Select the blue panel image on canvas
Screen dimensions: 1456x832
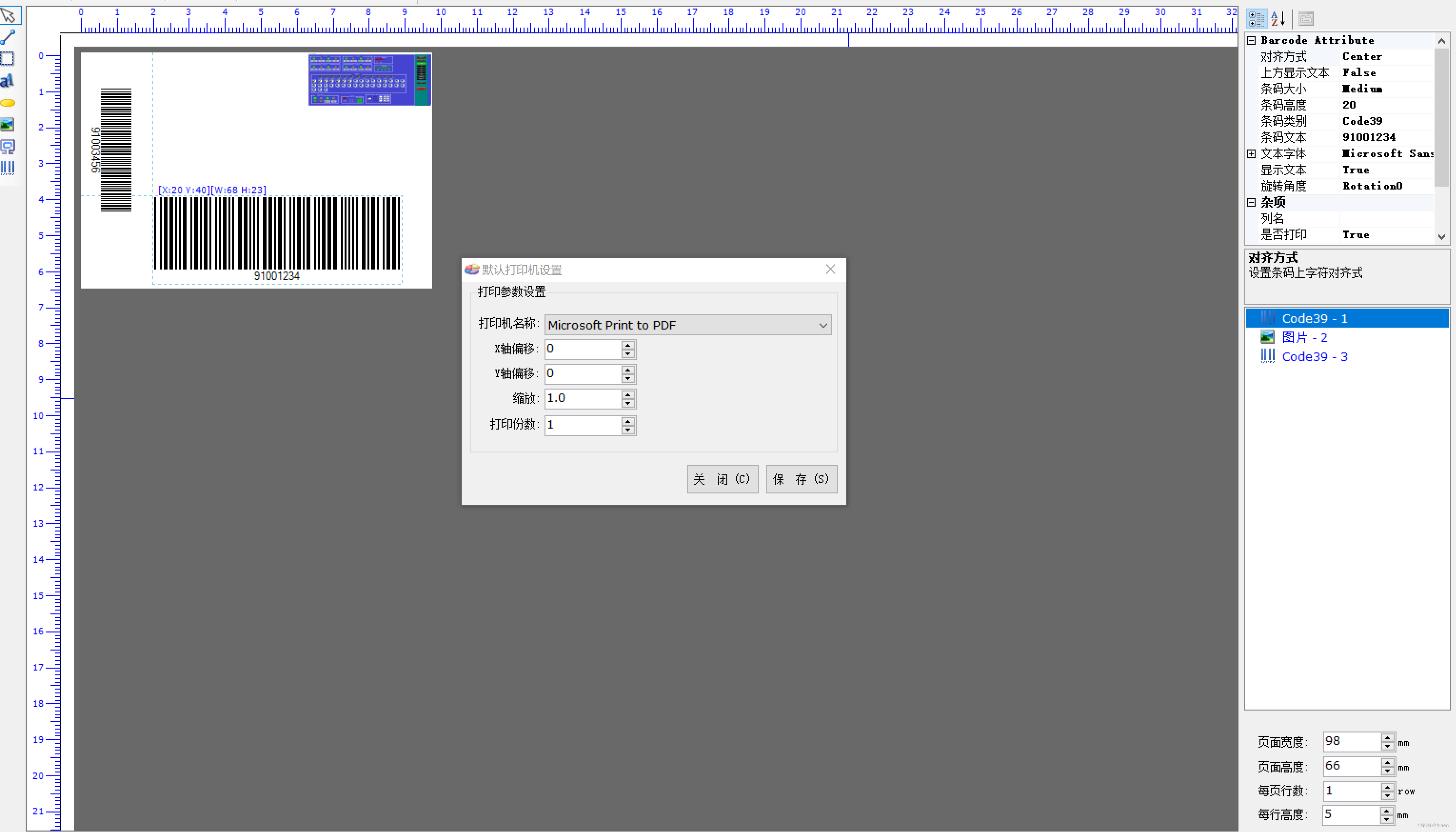[x=369, y=80]
